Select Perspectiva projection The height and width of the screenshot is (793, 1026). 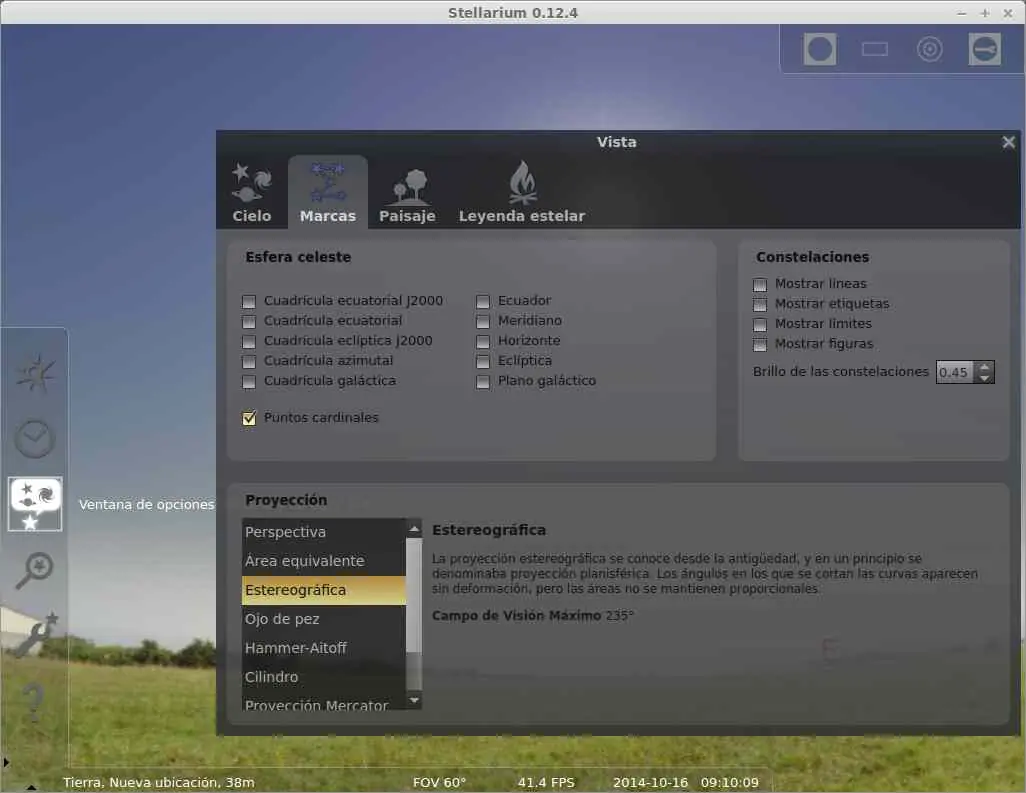(x=324, y=532)
